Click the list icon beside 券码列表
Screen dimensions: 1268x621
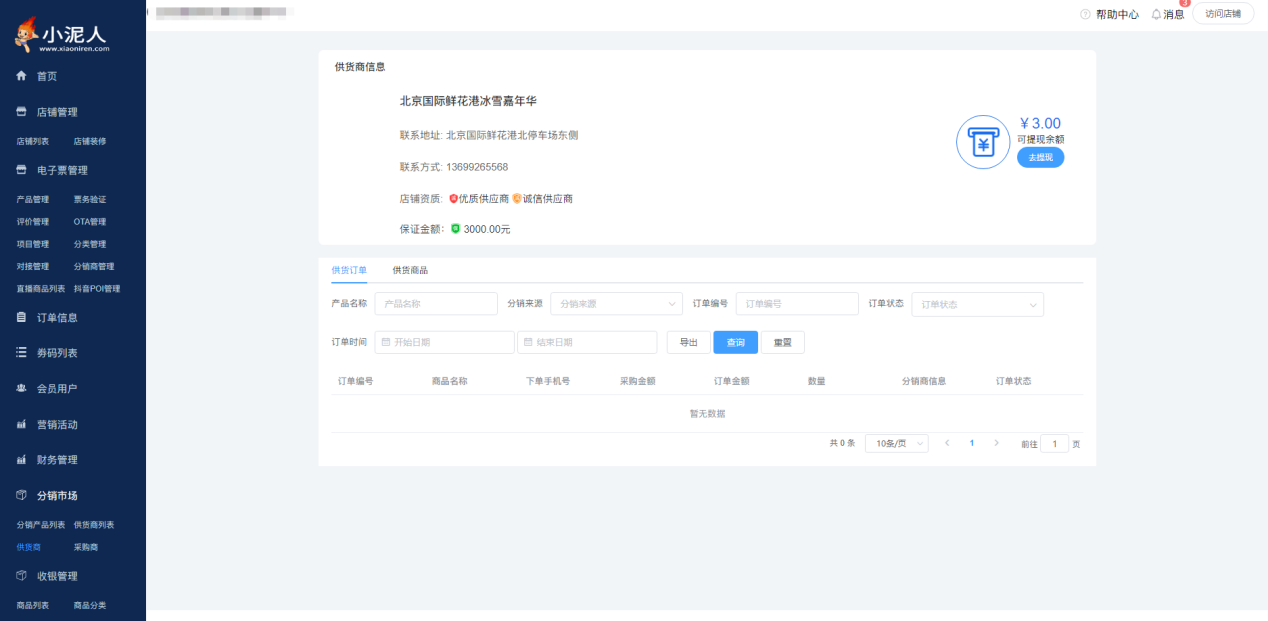22,353
